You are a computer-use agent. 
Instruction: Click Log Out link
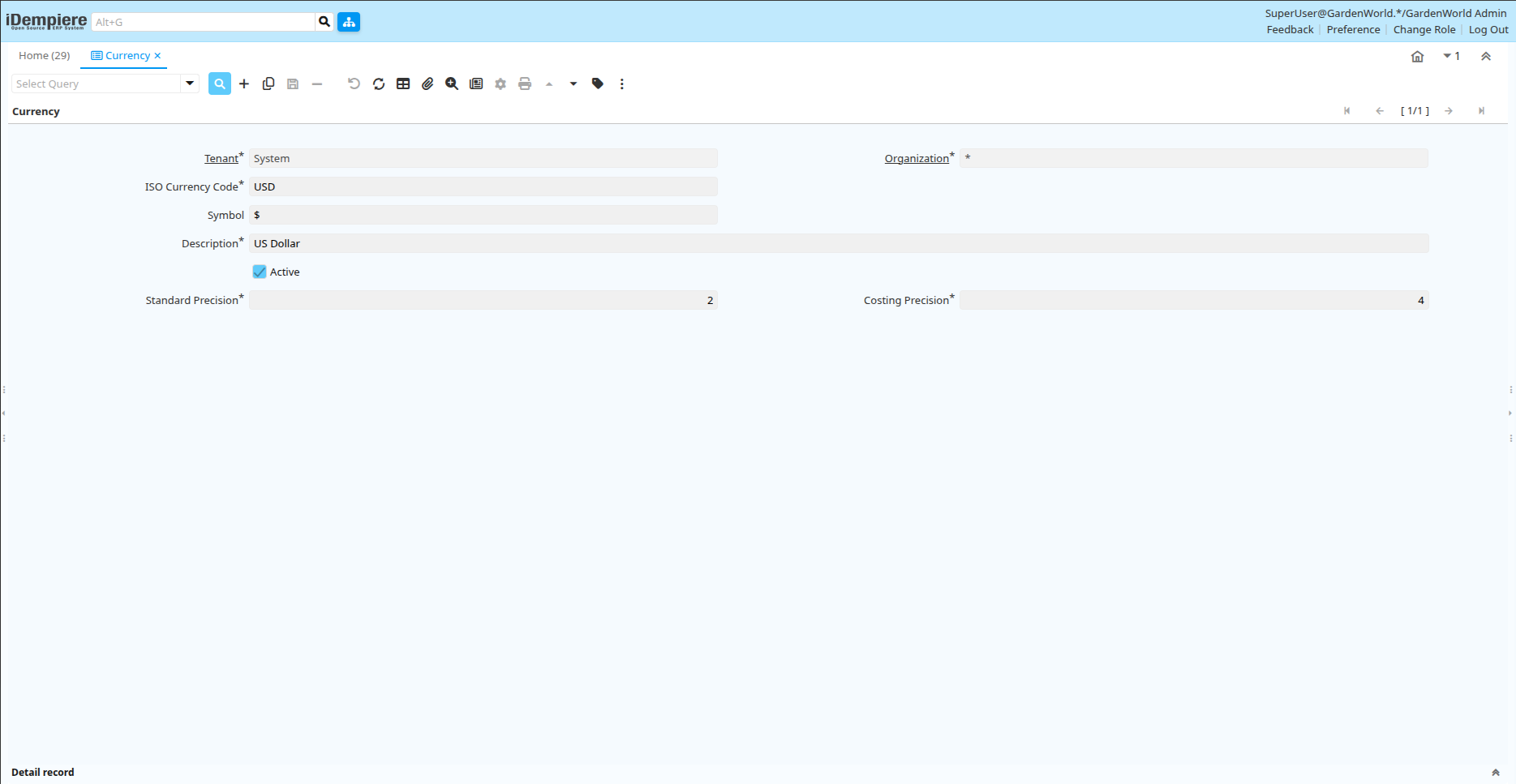(x=1488, y=29)
